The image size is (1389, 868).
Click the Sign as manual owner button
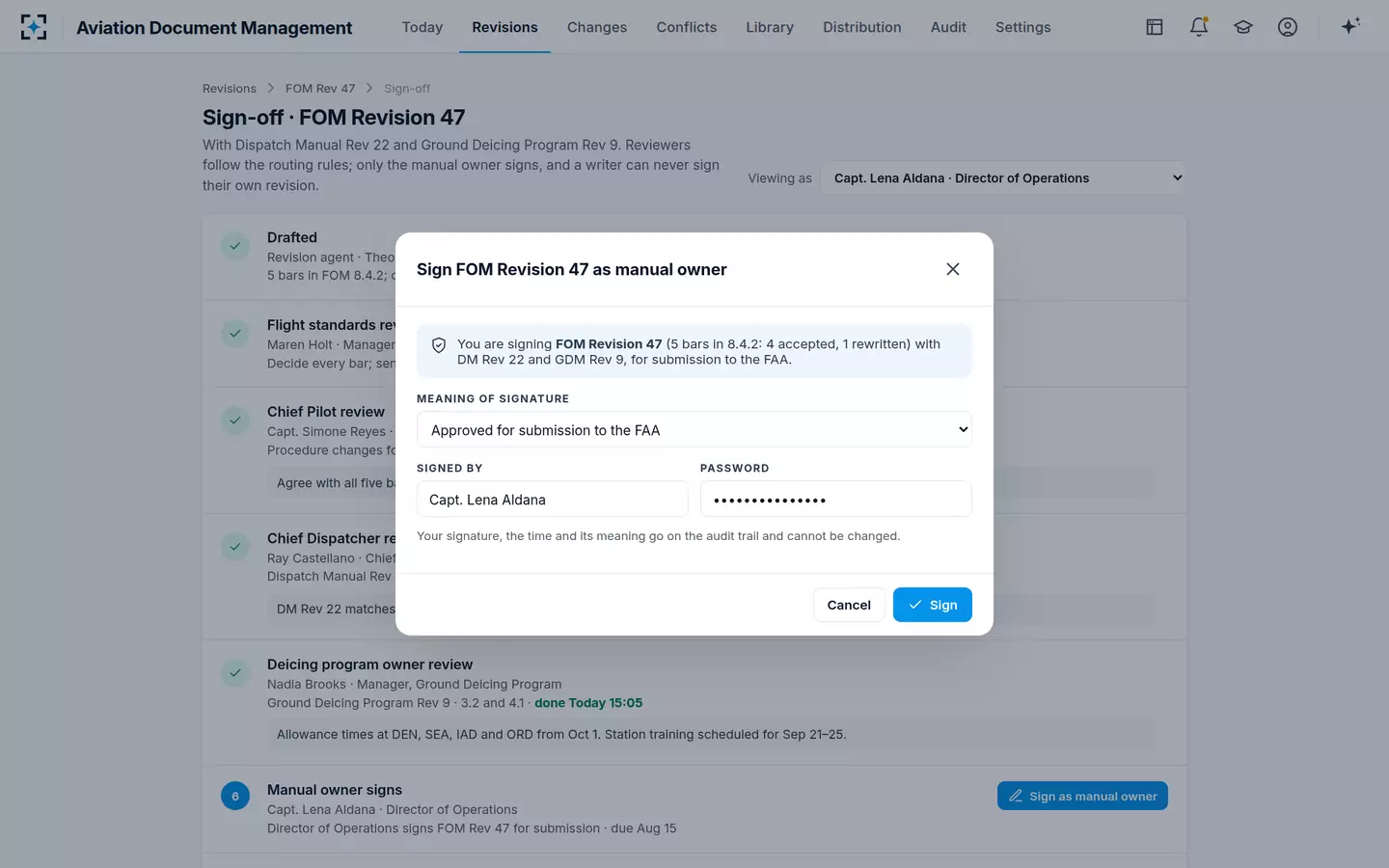(x=1082, y=796)
